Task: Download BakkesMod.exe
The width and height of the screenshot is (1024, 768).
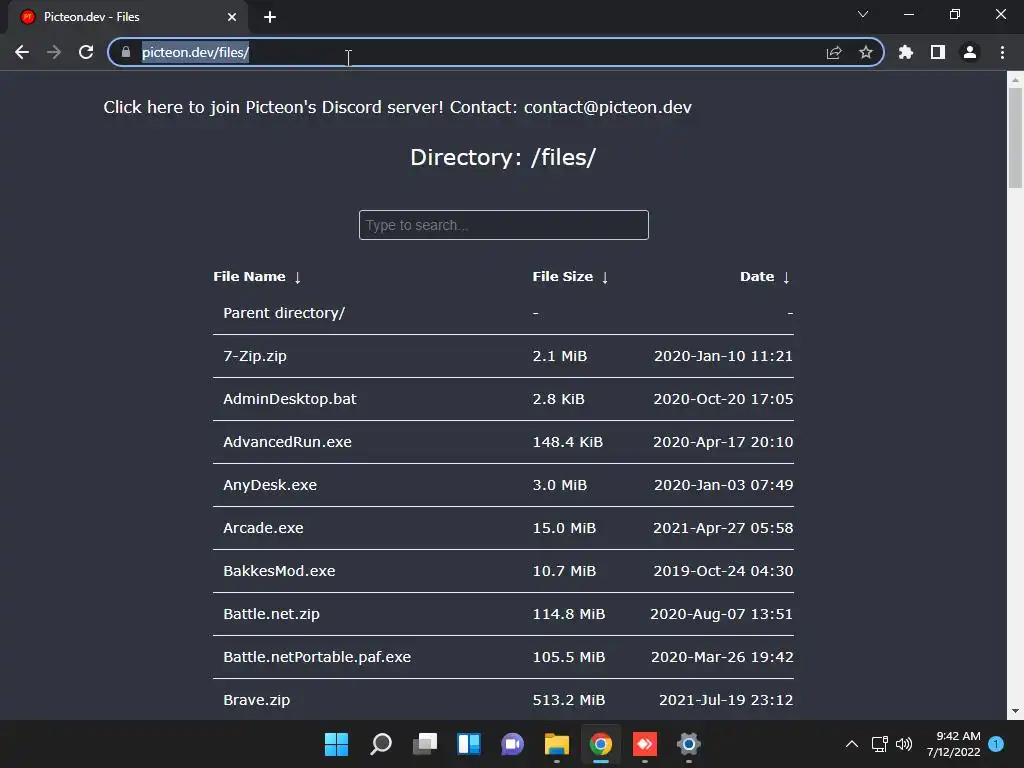Action: point(279,571)
